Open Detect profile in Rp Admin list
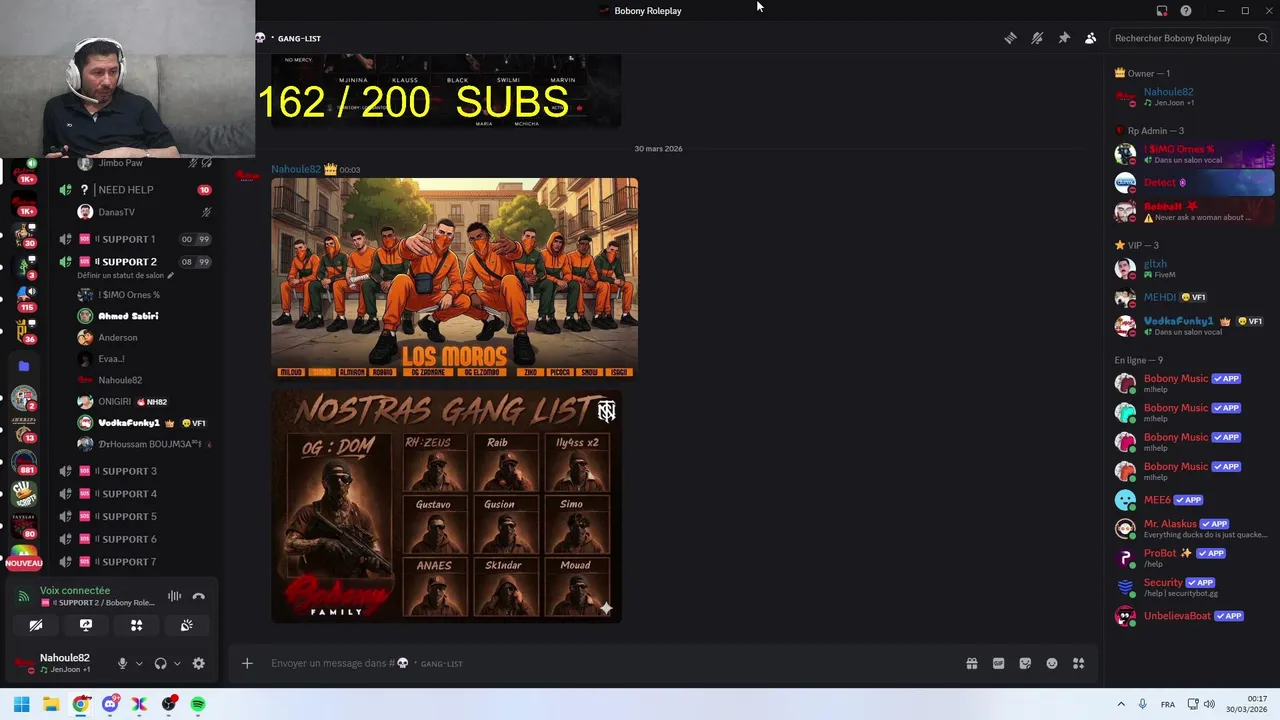 [1192, 183]
